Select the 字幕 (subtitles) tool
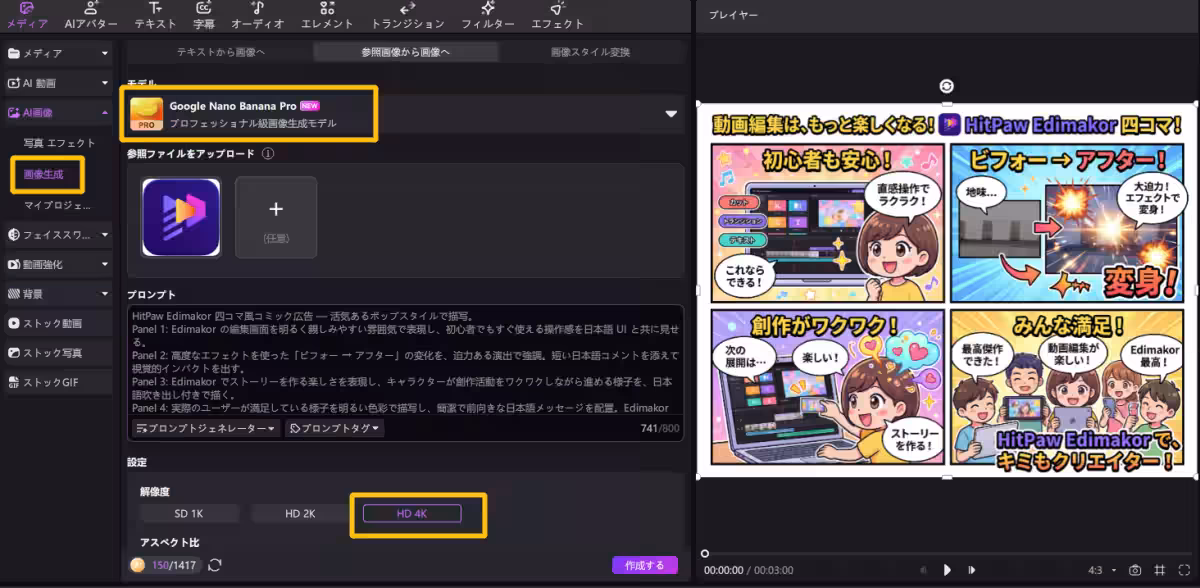1200x588 pixels. tap(206, 16)
